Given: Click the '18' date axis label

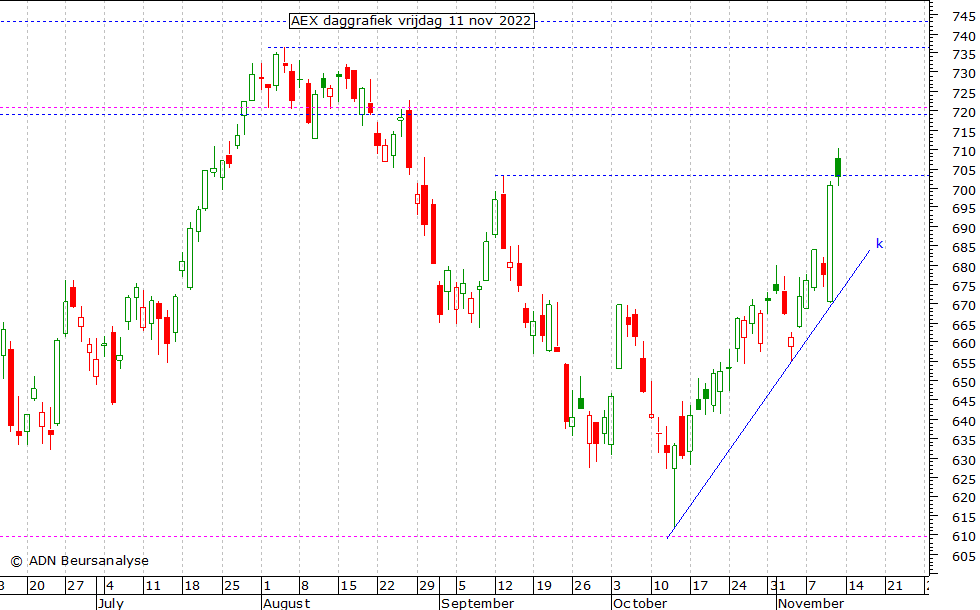Looking at the screenshot, I should tap(192, 586).
